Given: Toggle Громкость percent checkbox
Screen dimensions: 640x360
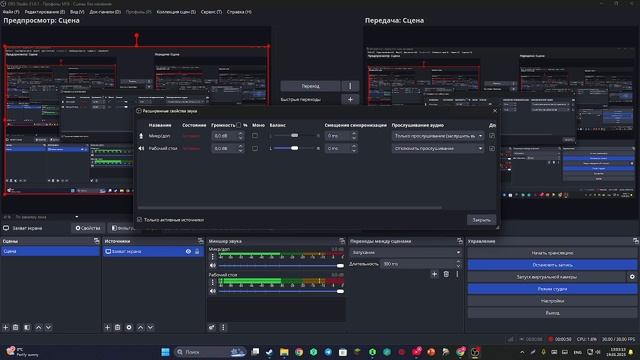Looking at the screenshot, I should click(x=238, y=125).
